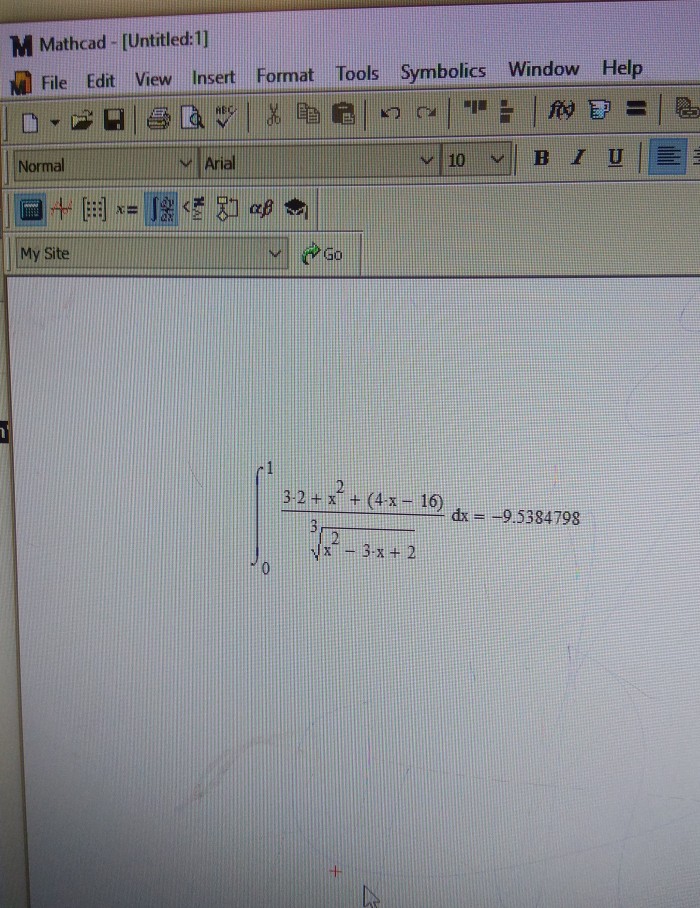Click the Print icon
This screenshot has width=700, height=908.
[x=158, y=119]
